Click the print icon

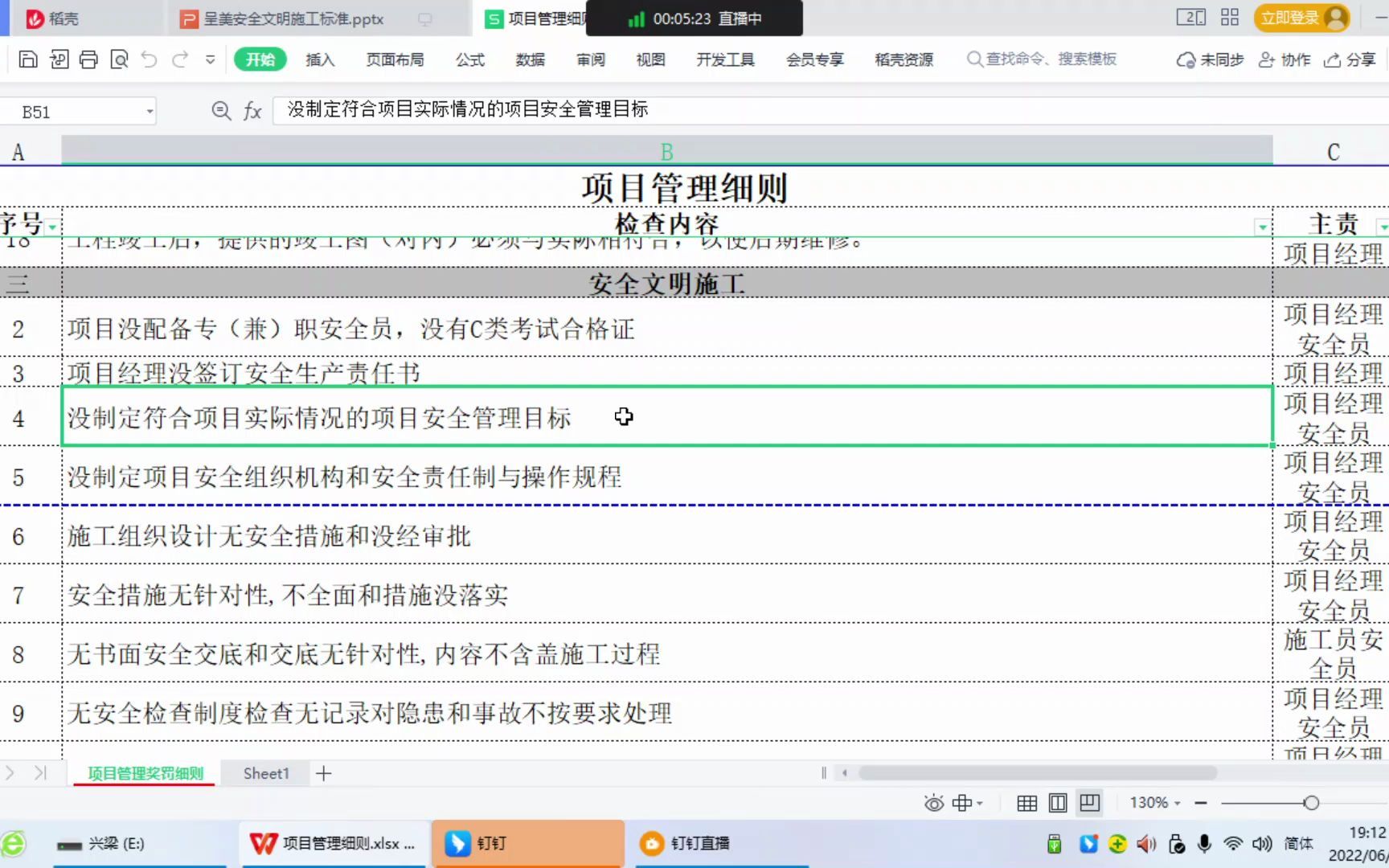tap(88, 59)
